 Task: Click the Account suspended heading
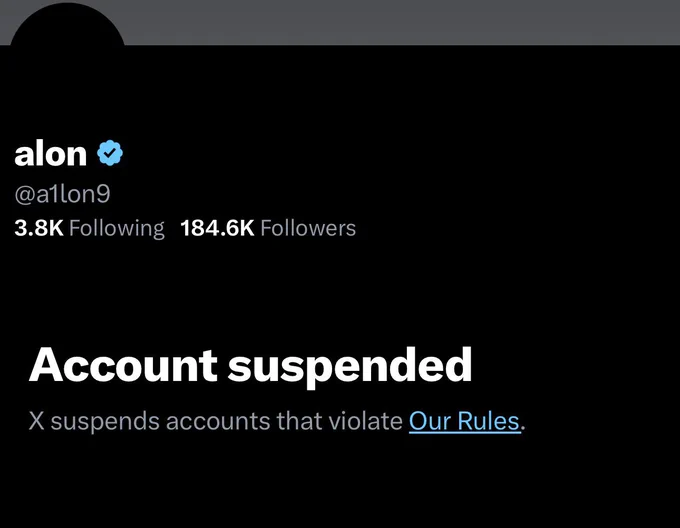[x=250, y=365]
